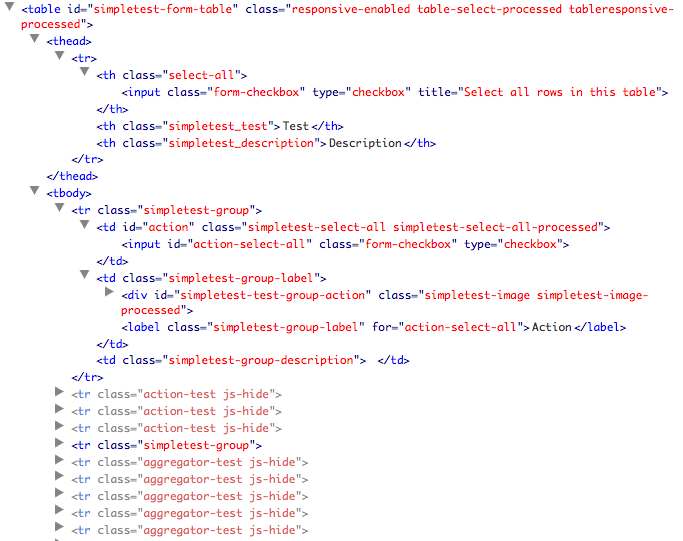Expand the div simpletest-test-group-action node
Viewport: 683px width, 541px height.
point(109,292)
